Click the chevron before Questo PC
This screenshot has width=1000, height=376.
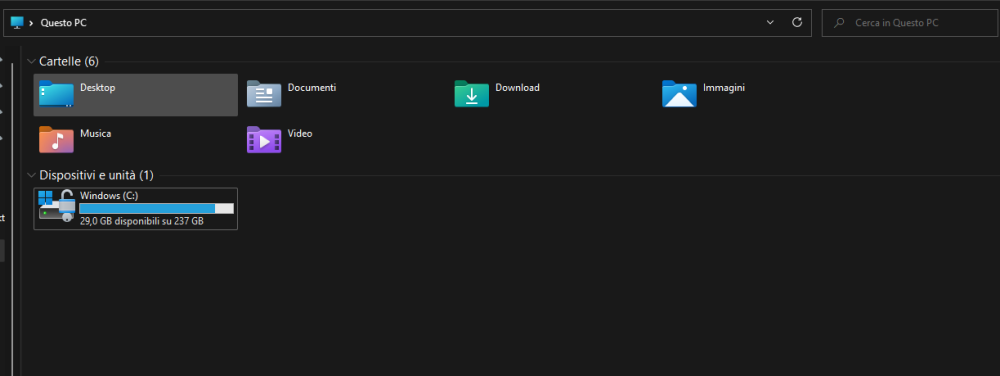pyautogui.click(x=32, y=23)
